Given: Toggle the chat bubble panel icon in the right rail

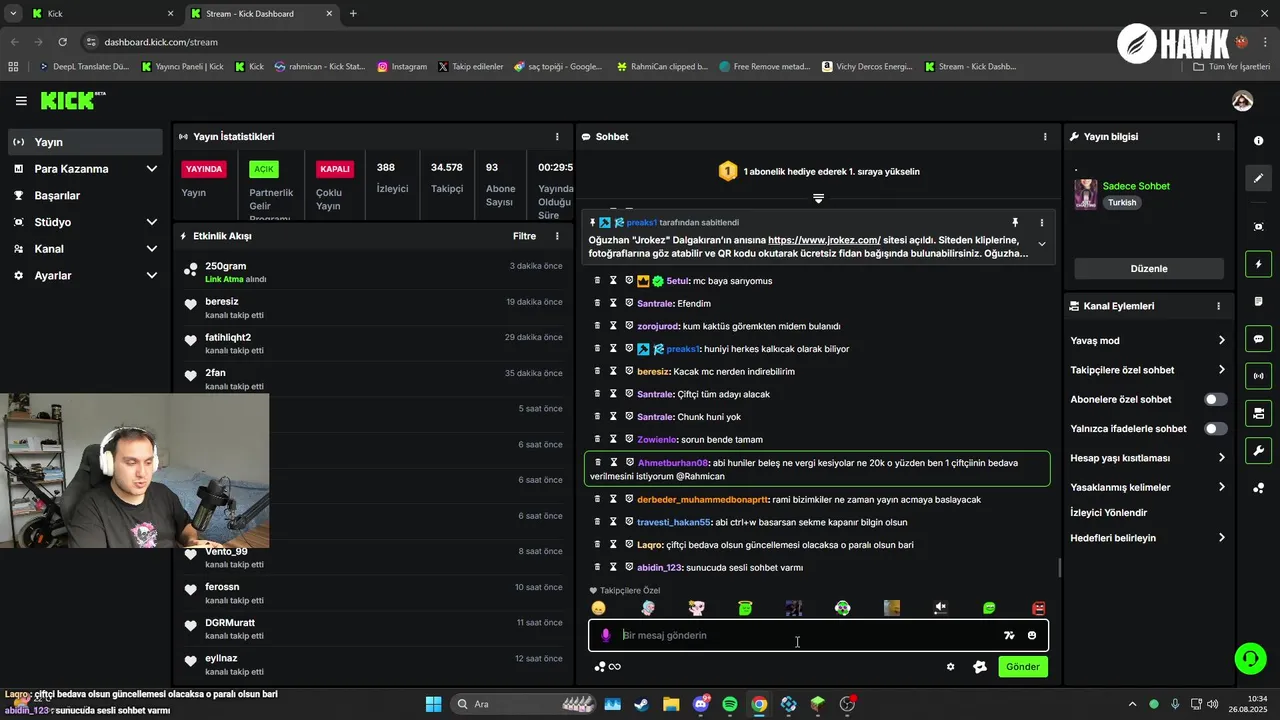Looking at the screenshot, I should point(1258,339).
